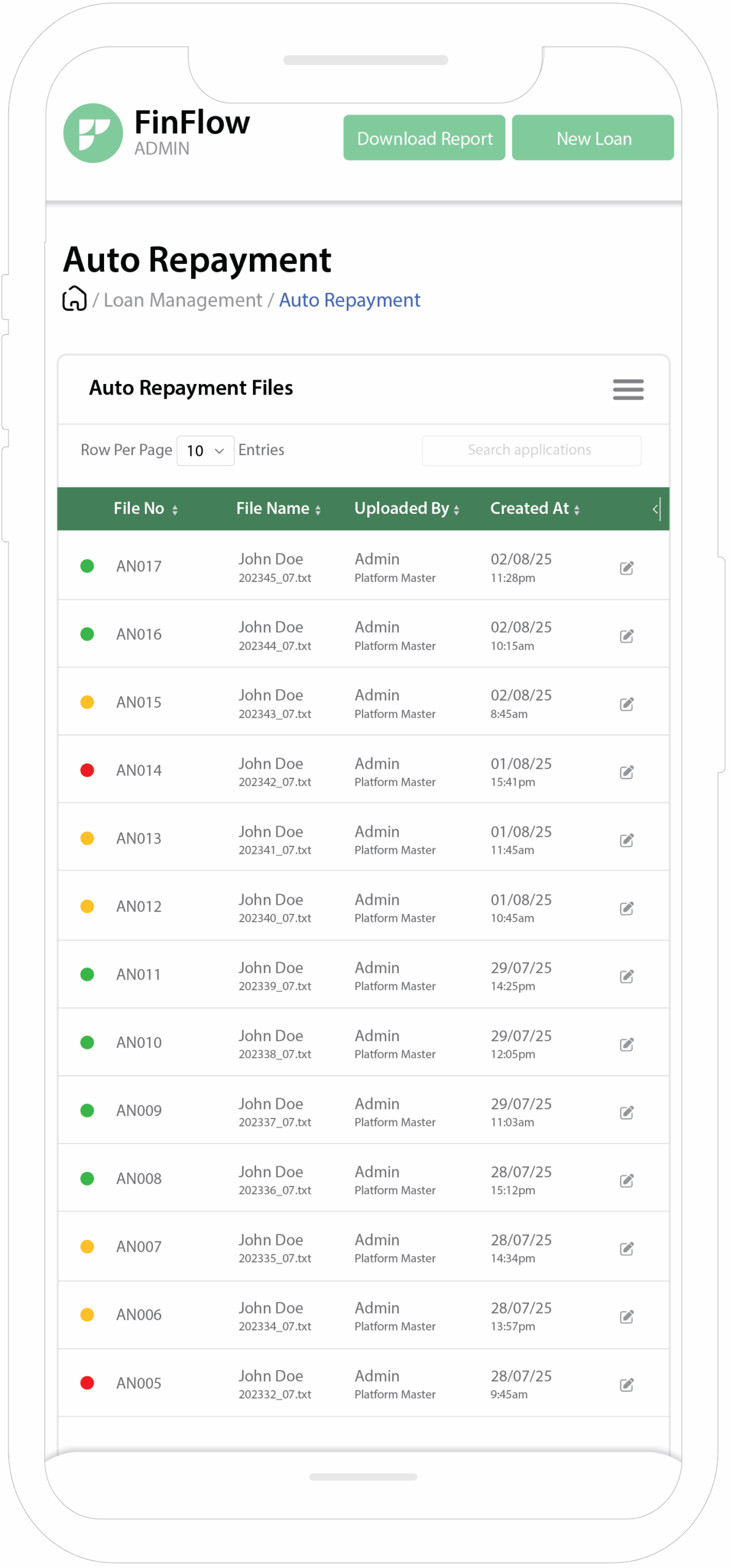Click file number AN013
This screenshot has height=1568, width=730.
click(138, 838)
